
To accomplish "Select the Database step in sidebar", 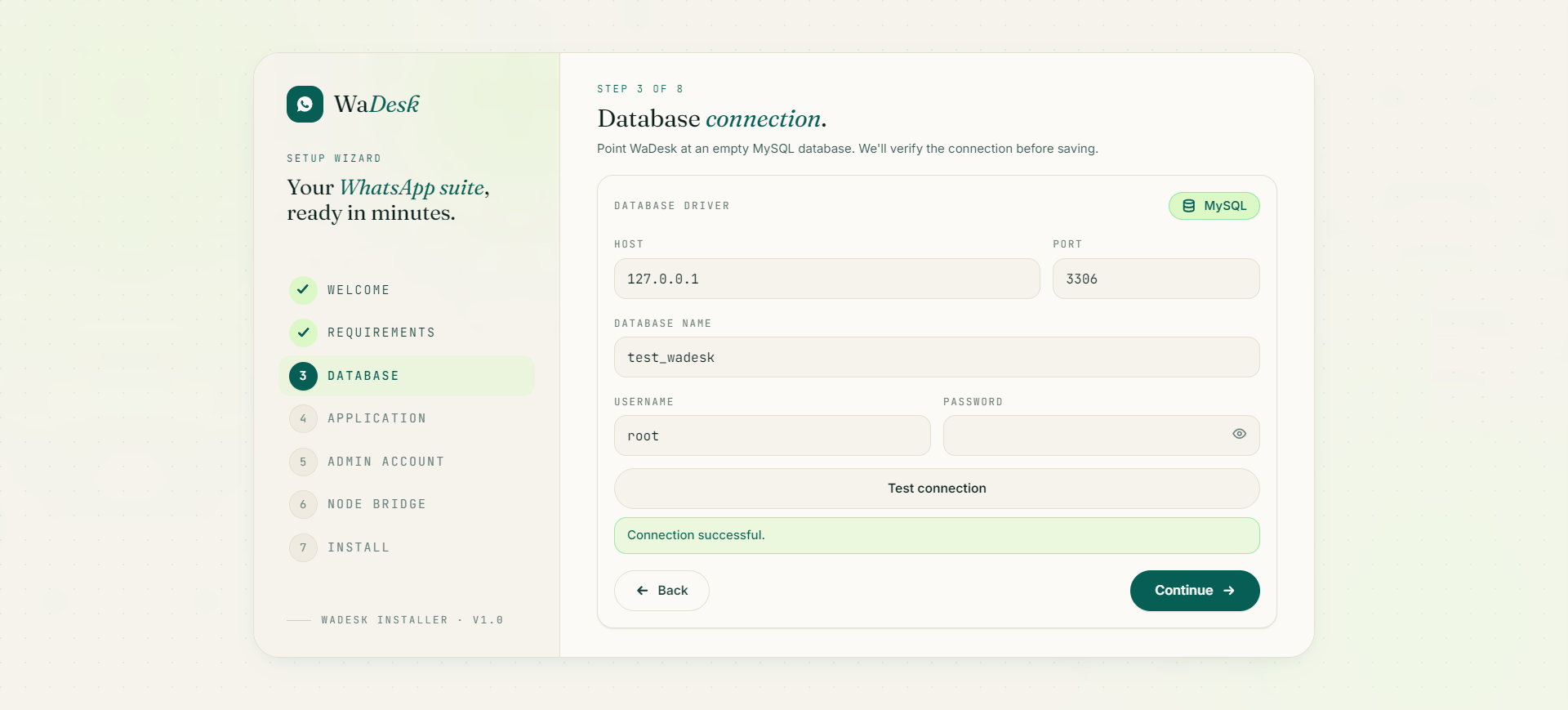I will pyautogui.click(x=407, y=376).
